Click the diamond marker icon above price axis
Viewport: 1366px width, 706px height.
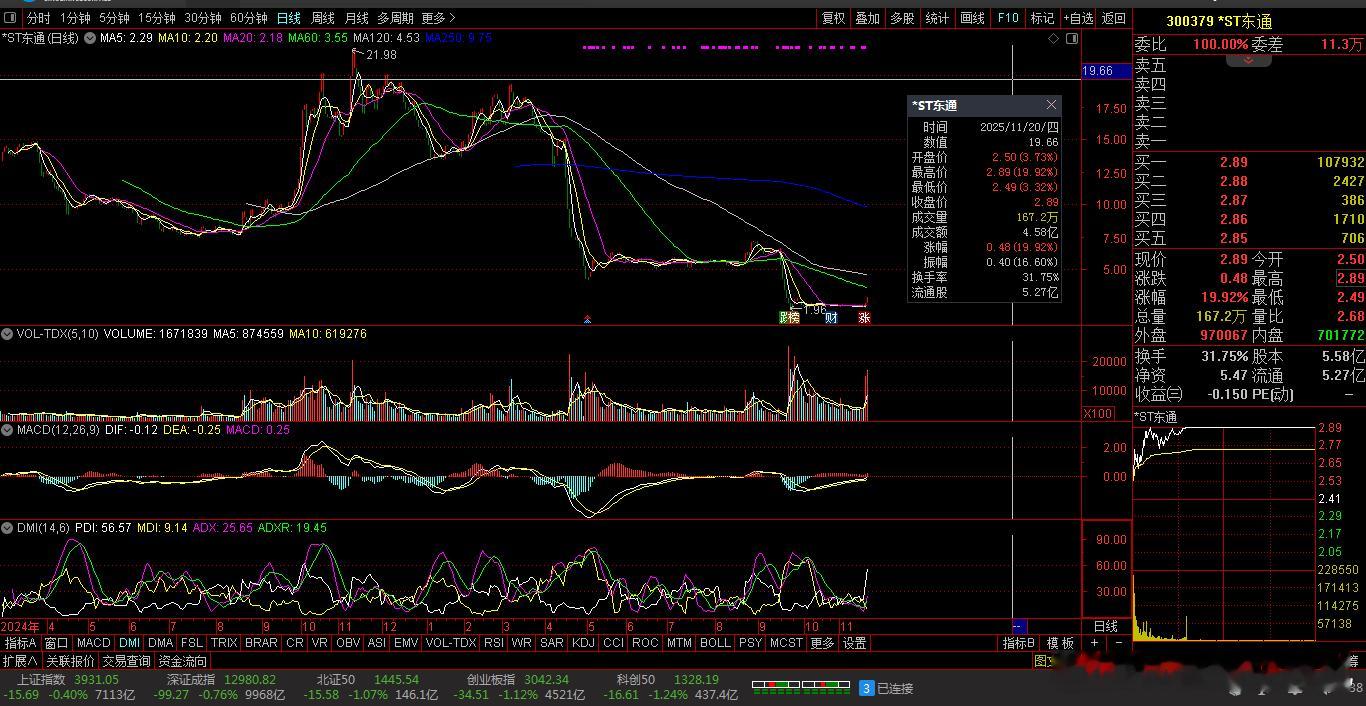[x=1053, y=38]
